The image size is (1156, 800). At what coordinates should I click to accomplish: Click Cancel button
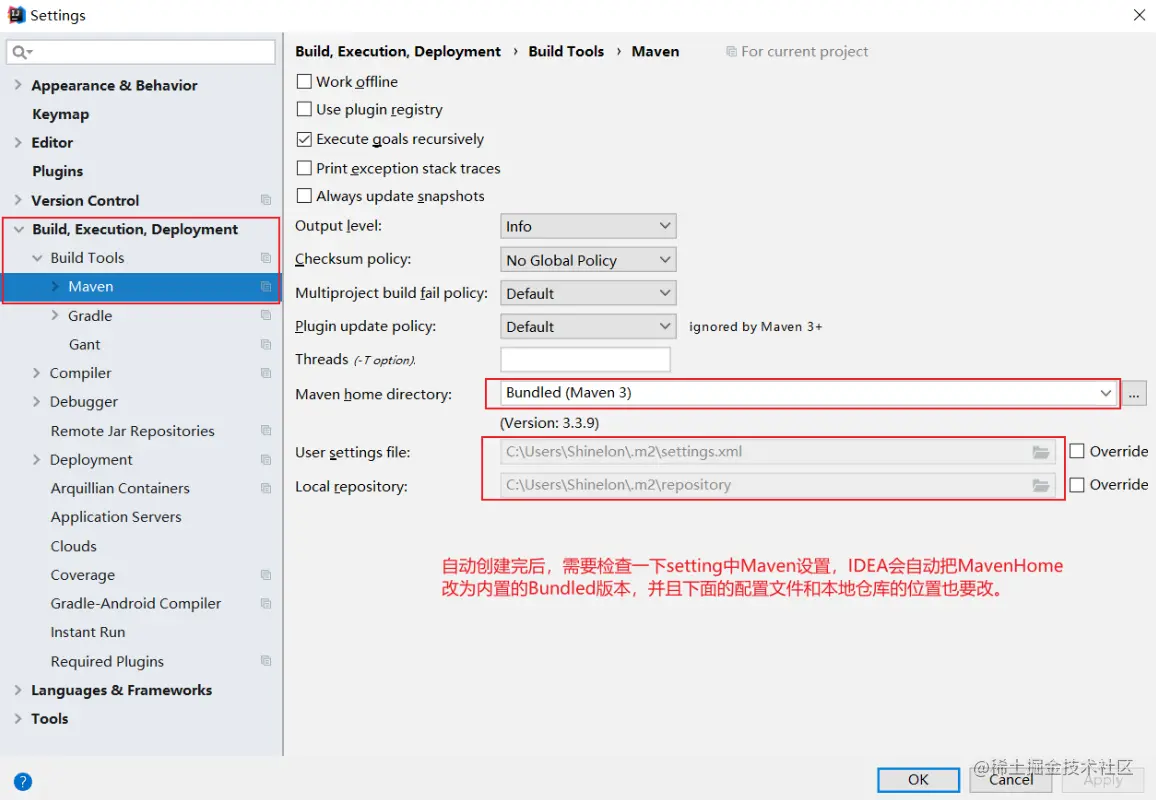[x=1011, y=780]
